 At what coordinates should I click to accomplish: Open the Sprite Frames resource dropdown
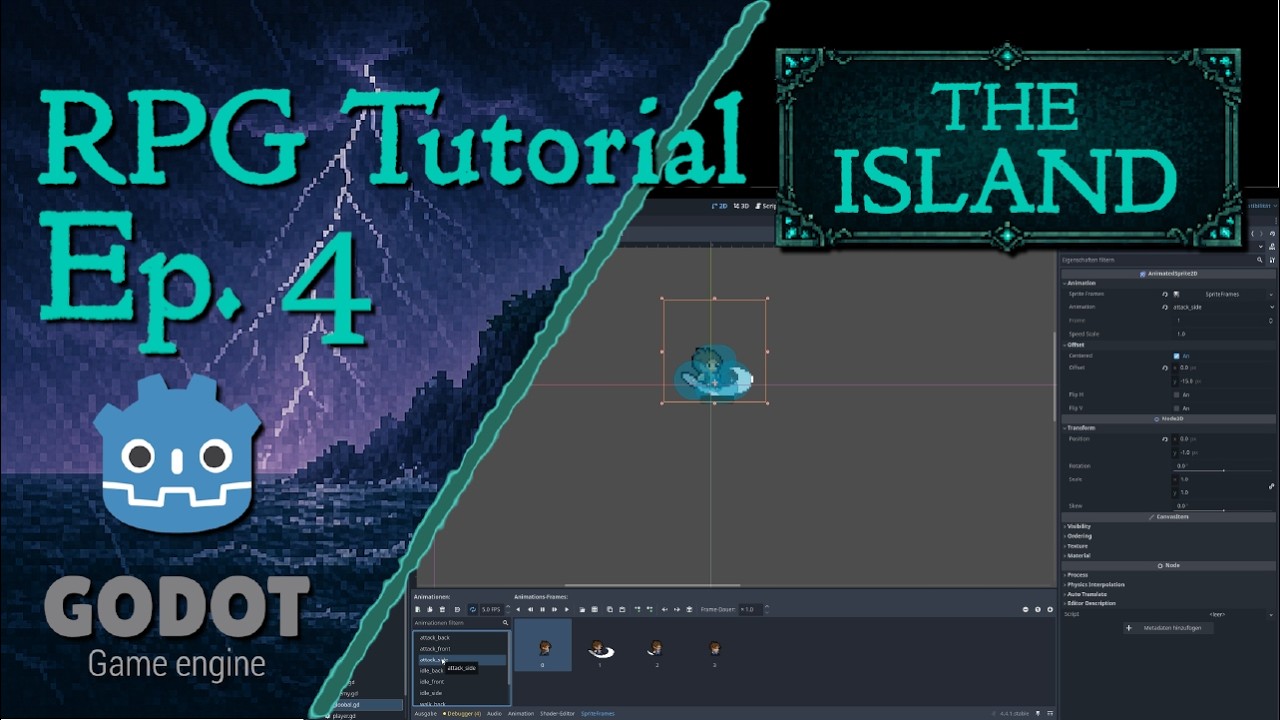(x=1271, y=294)
